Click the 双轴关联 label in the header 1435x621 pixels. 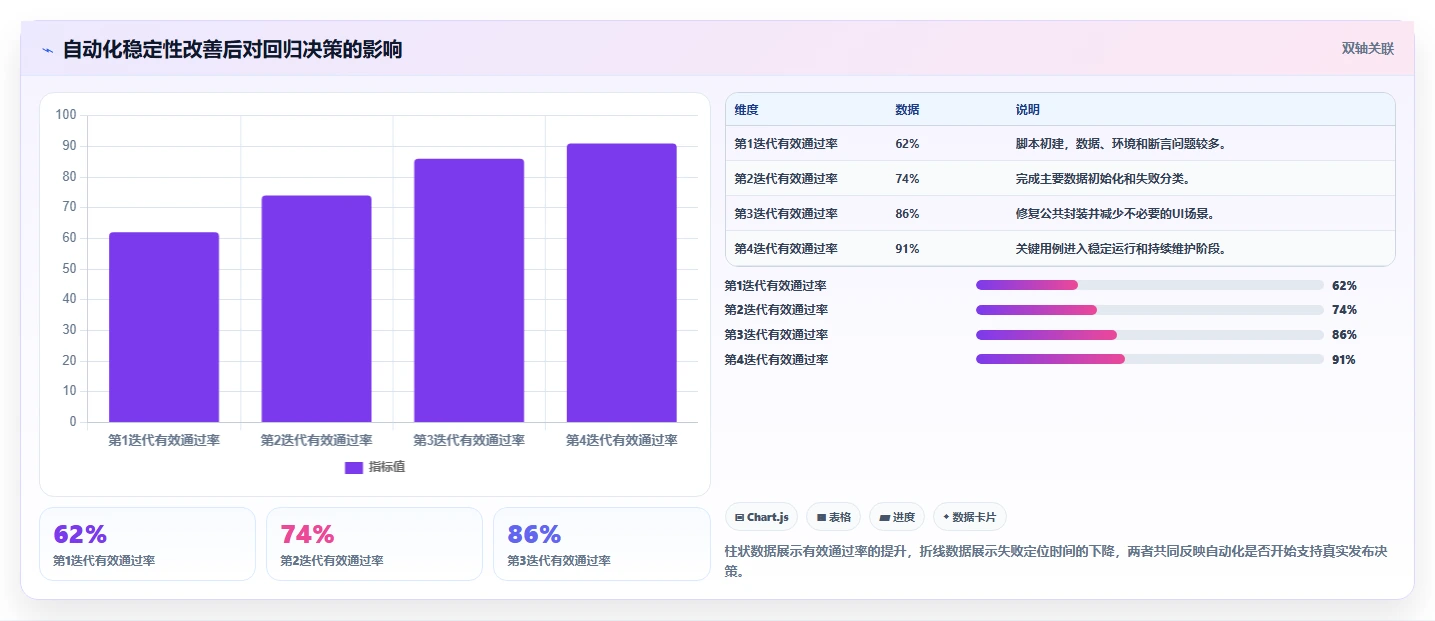coord(1368,49)
